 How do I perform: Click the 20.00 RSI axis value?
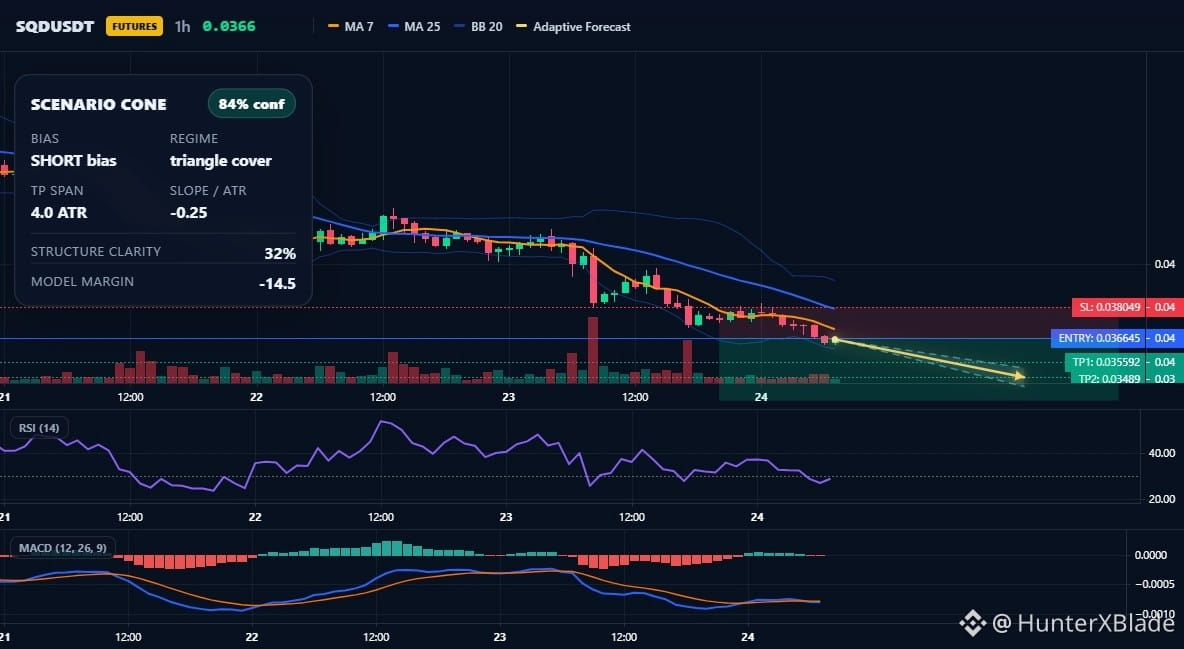(1161, 499)
